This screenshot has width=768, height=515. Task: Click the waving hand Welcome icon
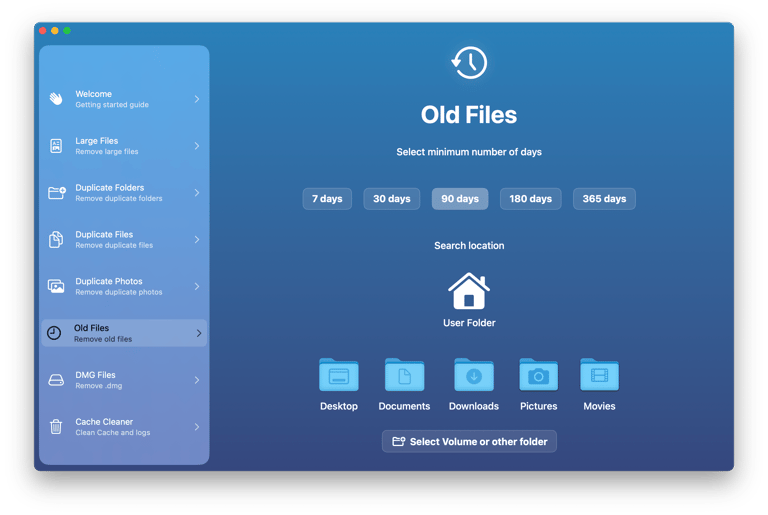coord(56,98)
